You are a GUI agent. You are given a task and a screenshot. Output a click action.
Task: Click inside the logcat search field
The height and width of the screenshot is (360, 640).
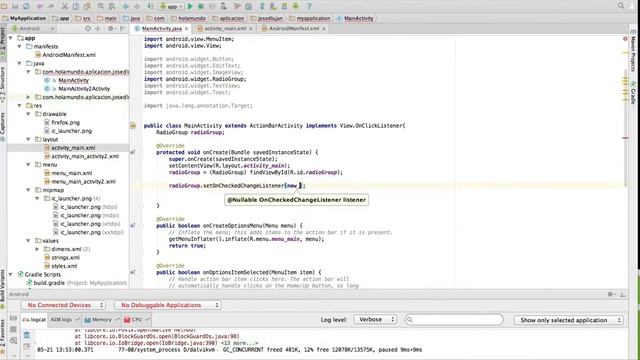(454, 320)
